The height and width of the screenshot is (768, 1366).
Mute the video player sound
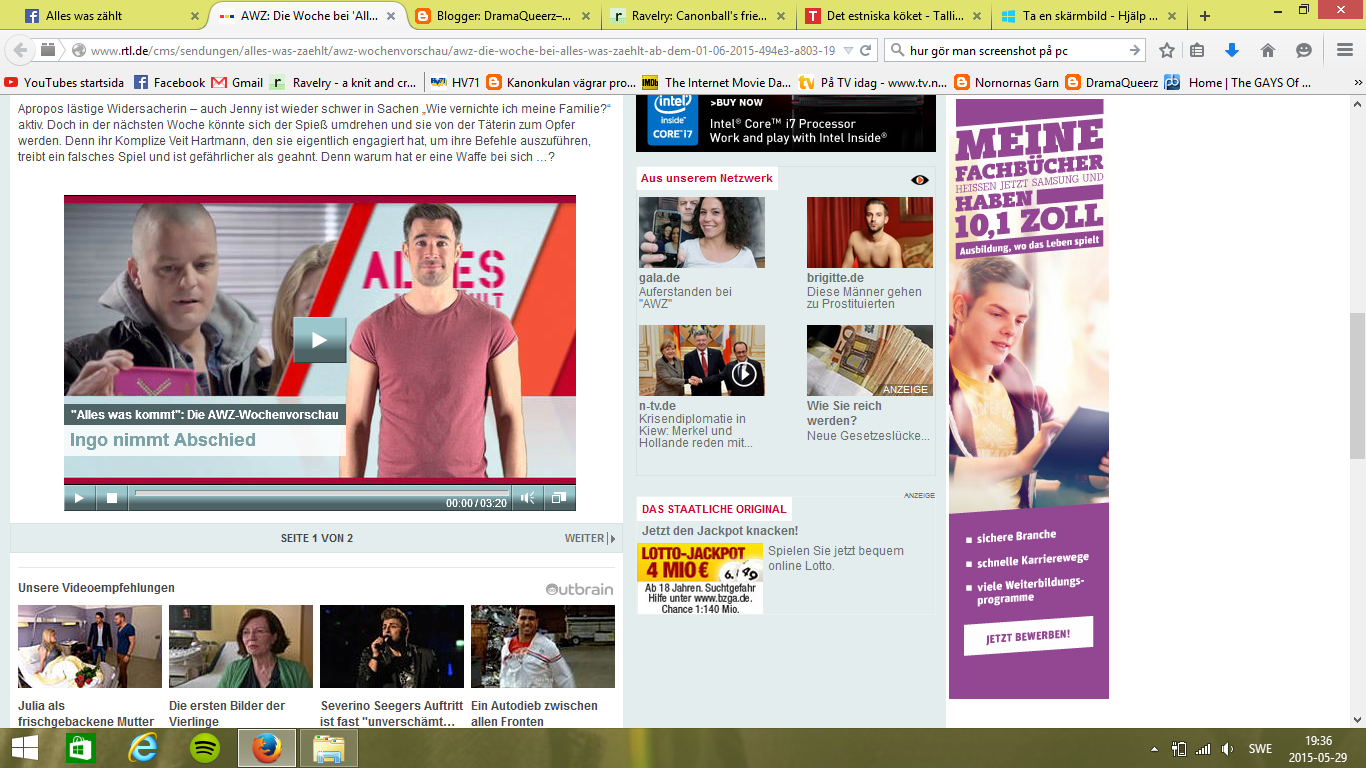click(x=527, y=497)
